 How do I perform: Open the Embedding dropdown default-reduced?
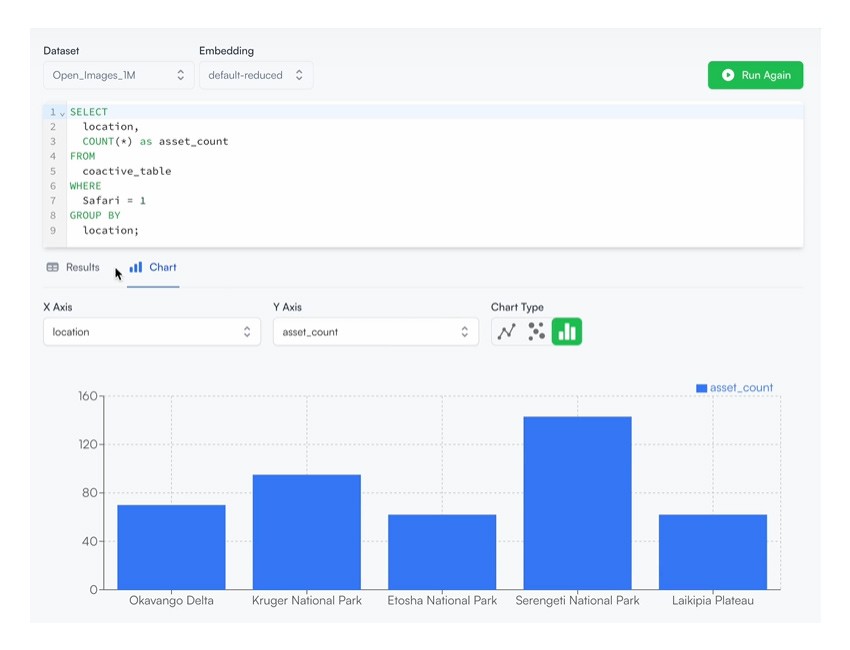256,75
